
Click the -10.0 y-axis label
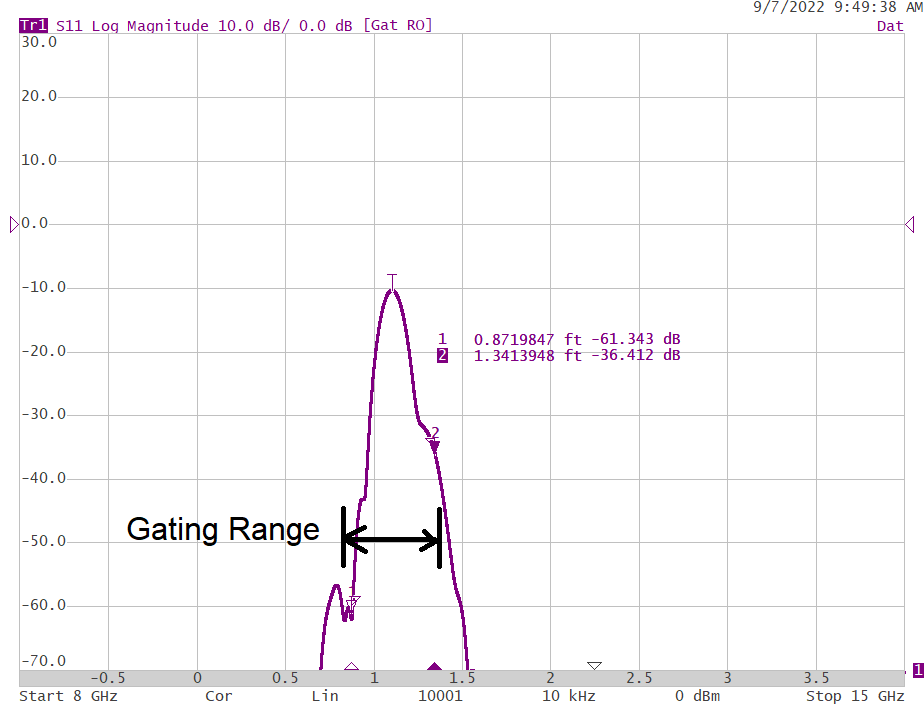click(x=44, y=287)
